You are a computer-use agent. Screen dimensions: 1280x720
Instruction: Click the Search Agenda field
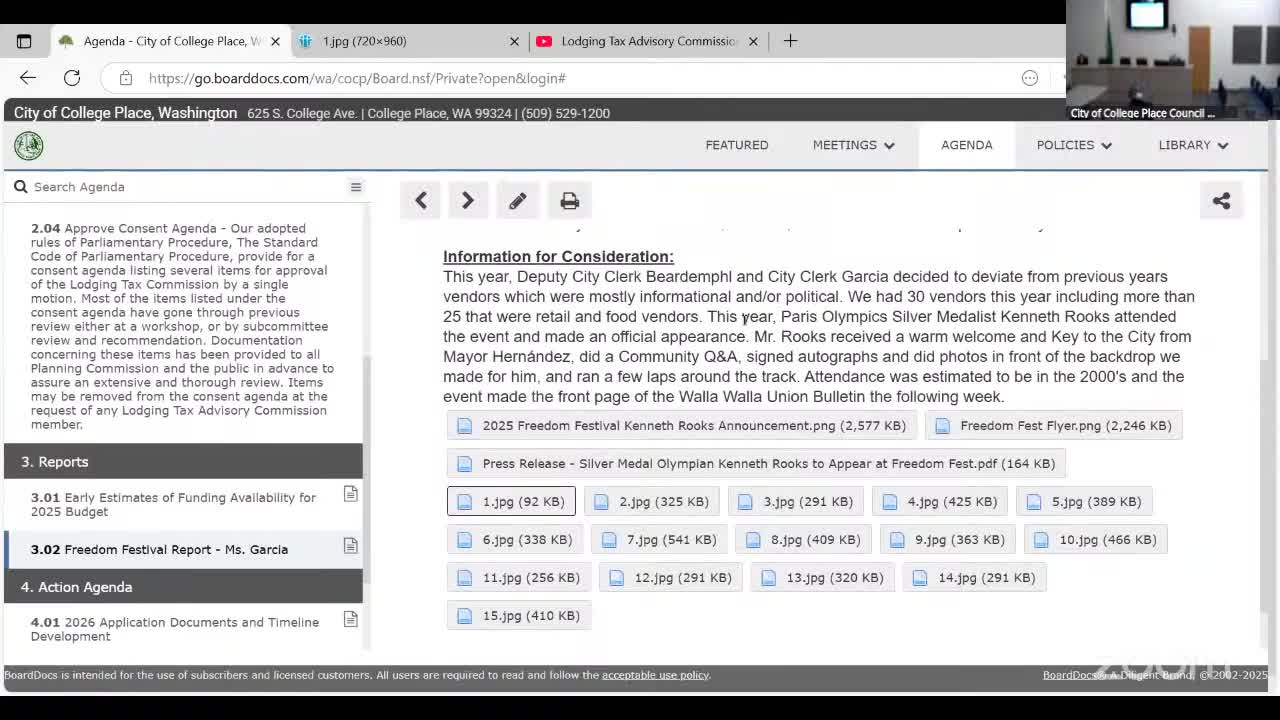coord(186,187)
